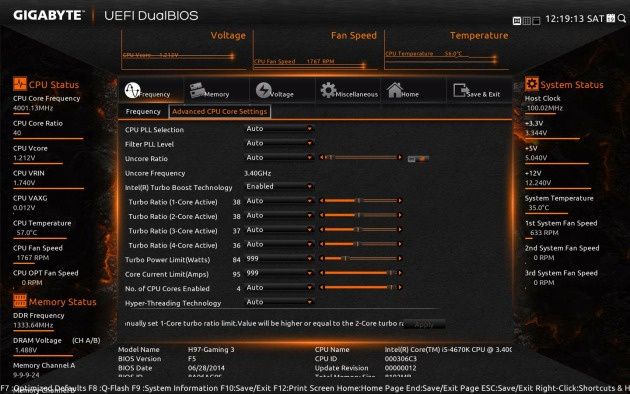Go to the Home house icon

[x=395, y=90]
